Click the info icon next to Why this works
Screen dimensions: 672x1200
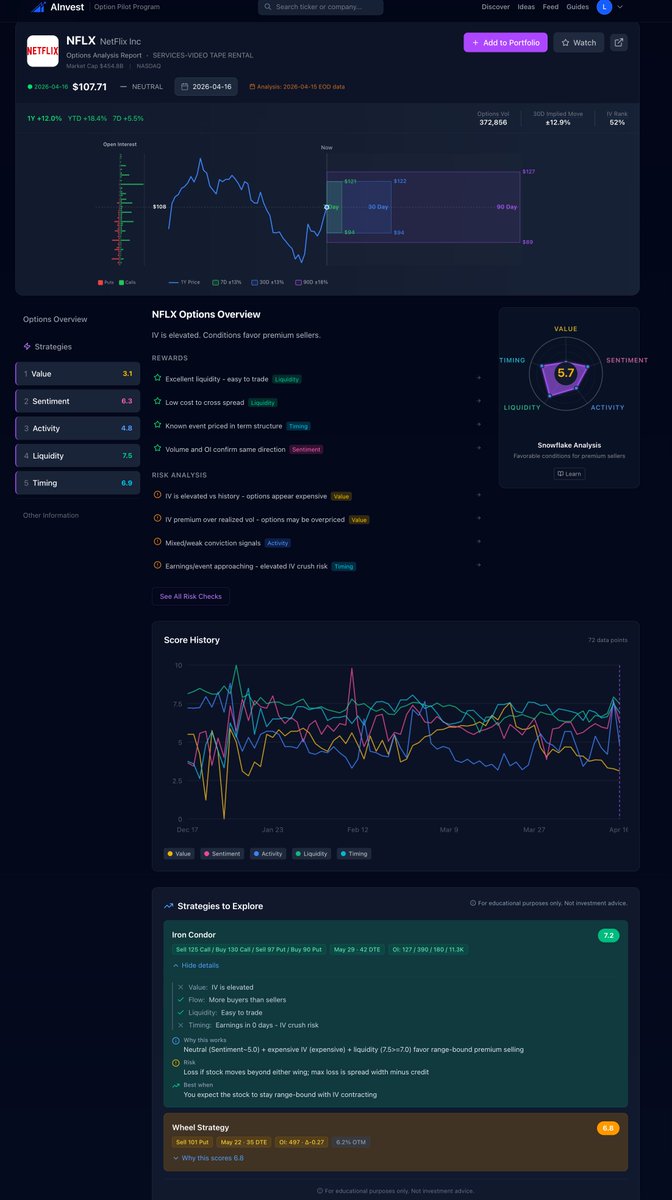click(x=176, y=1040)
